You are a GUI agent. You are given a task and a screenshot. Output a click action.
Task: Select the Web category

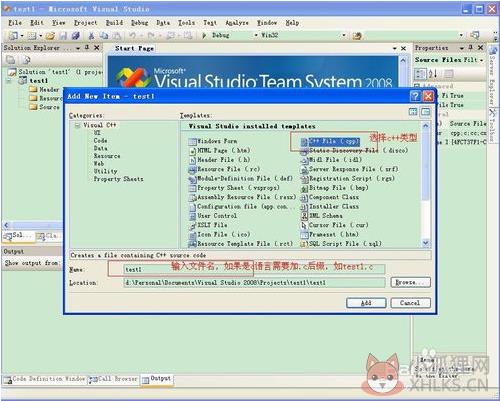[x=99, y=164]
